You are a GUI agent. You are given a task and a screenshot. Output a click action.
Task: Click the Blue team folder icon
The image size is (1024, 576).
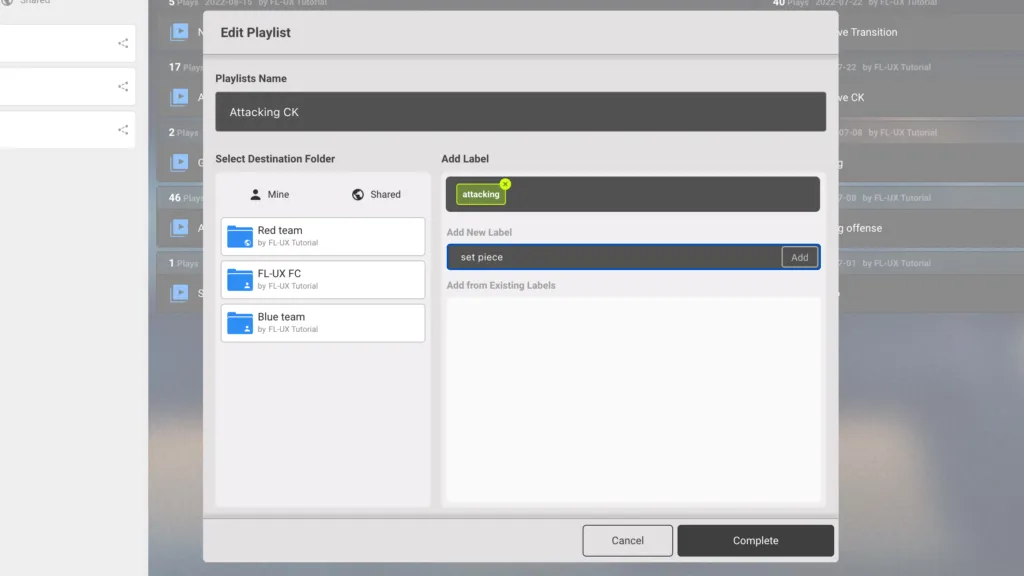click(240, 323)
